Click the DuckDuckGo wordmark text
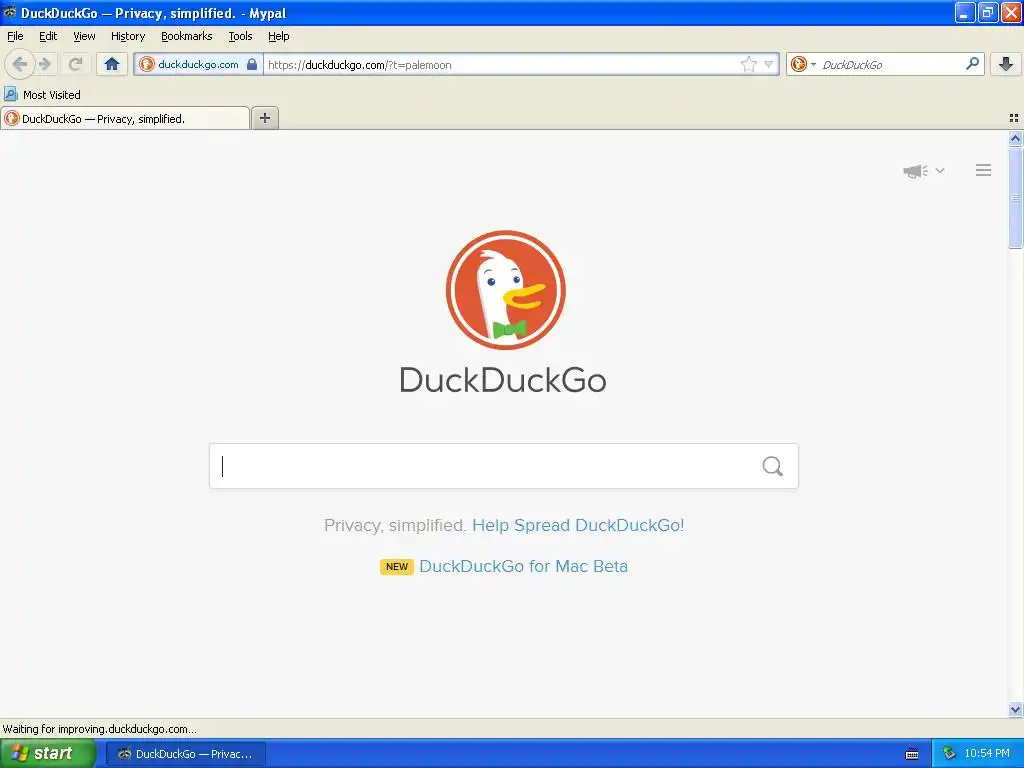The height and width of the screenshot is (768, 1024). [503, 380]
